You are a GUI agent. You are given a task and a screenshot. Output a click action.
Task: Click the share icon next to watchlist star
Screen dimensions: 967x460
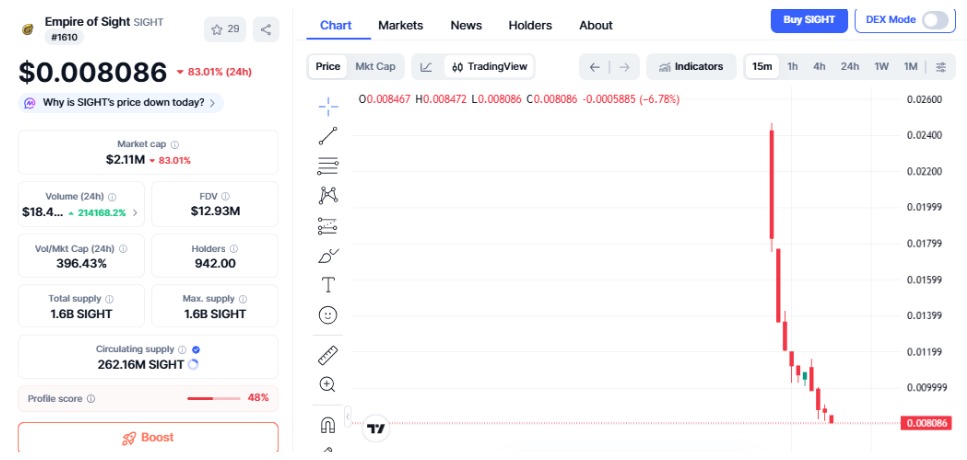[266, 29]
